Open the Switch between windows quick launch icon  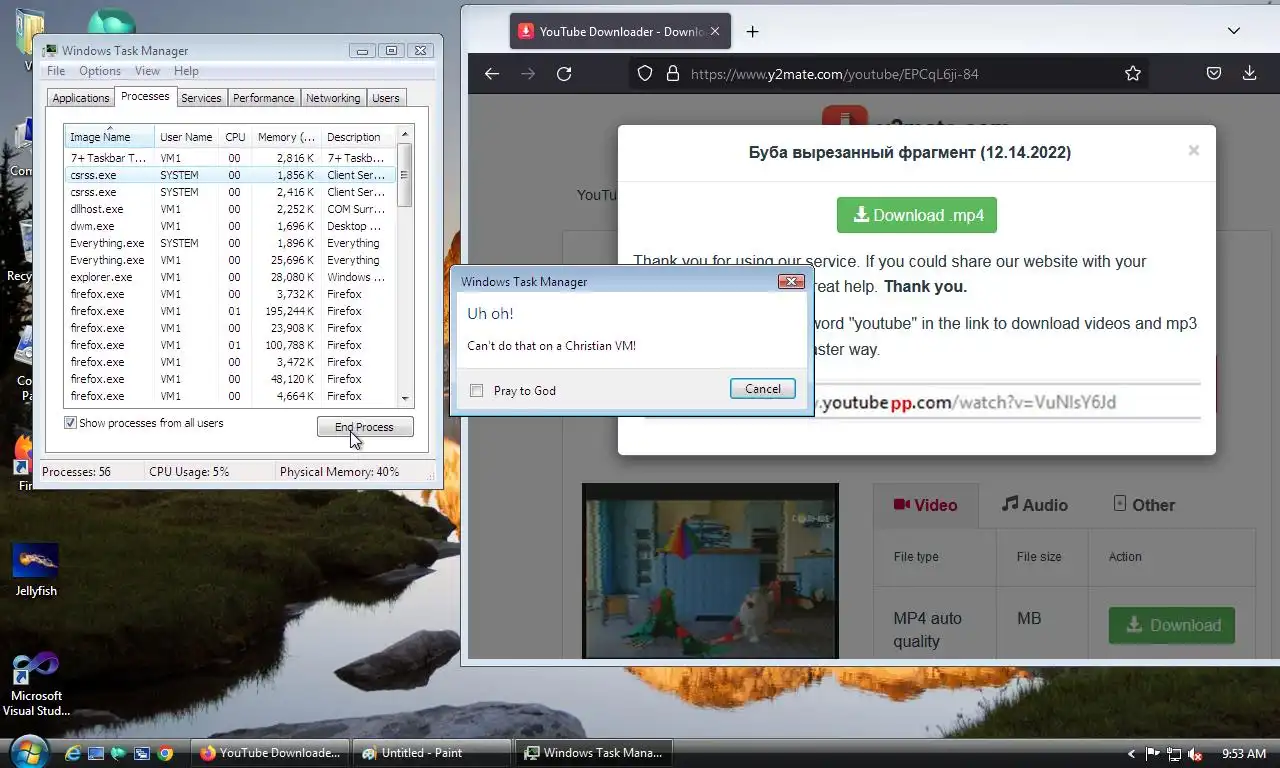[x=142, y=753]
